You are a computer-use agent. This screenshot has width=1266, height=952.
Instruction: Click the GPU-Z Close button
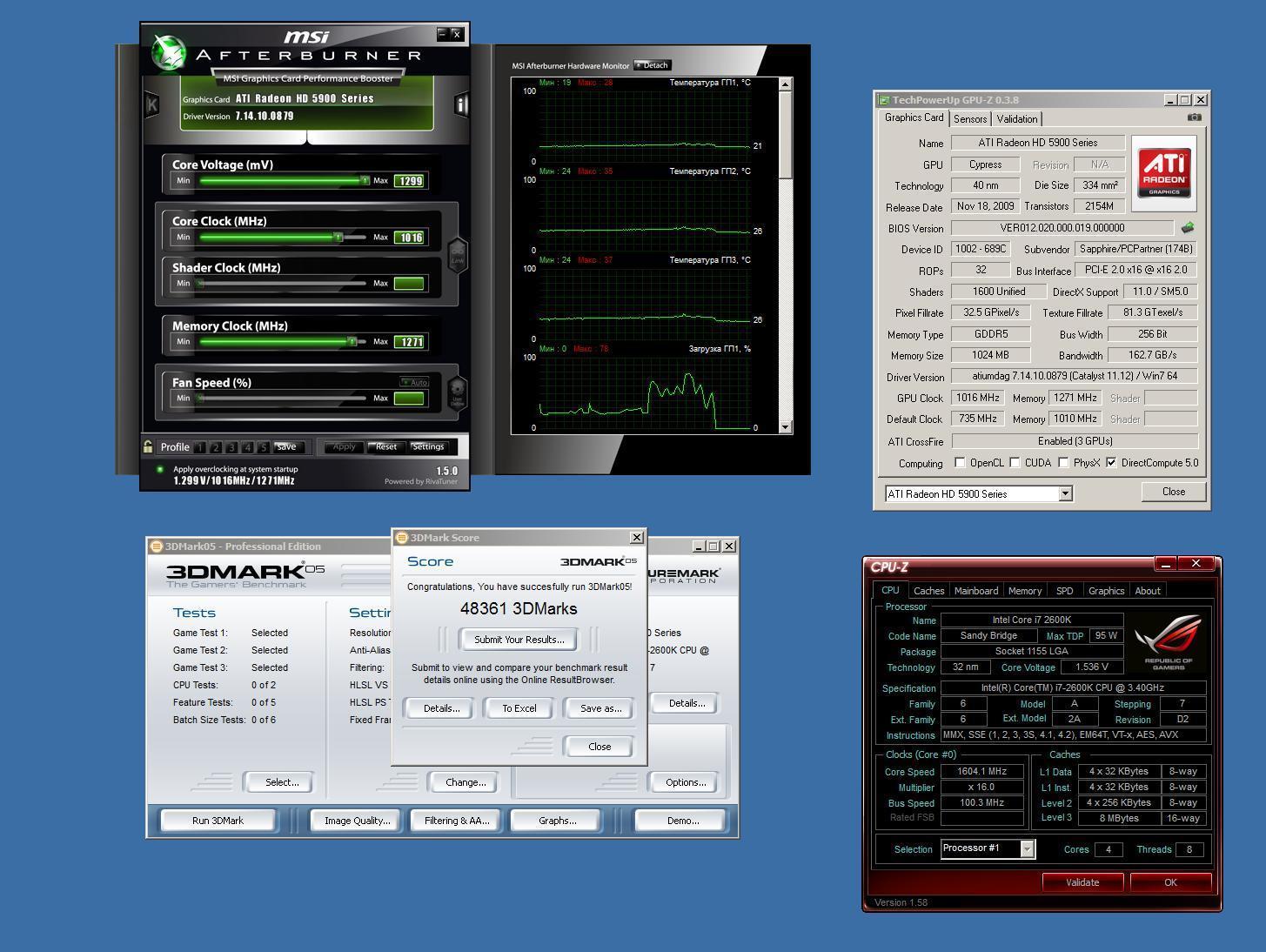(1173, 492)
